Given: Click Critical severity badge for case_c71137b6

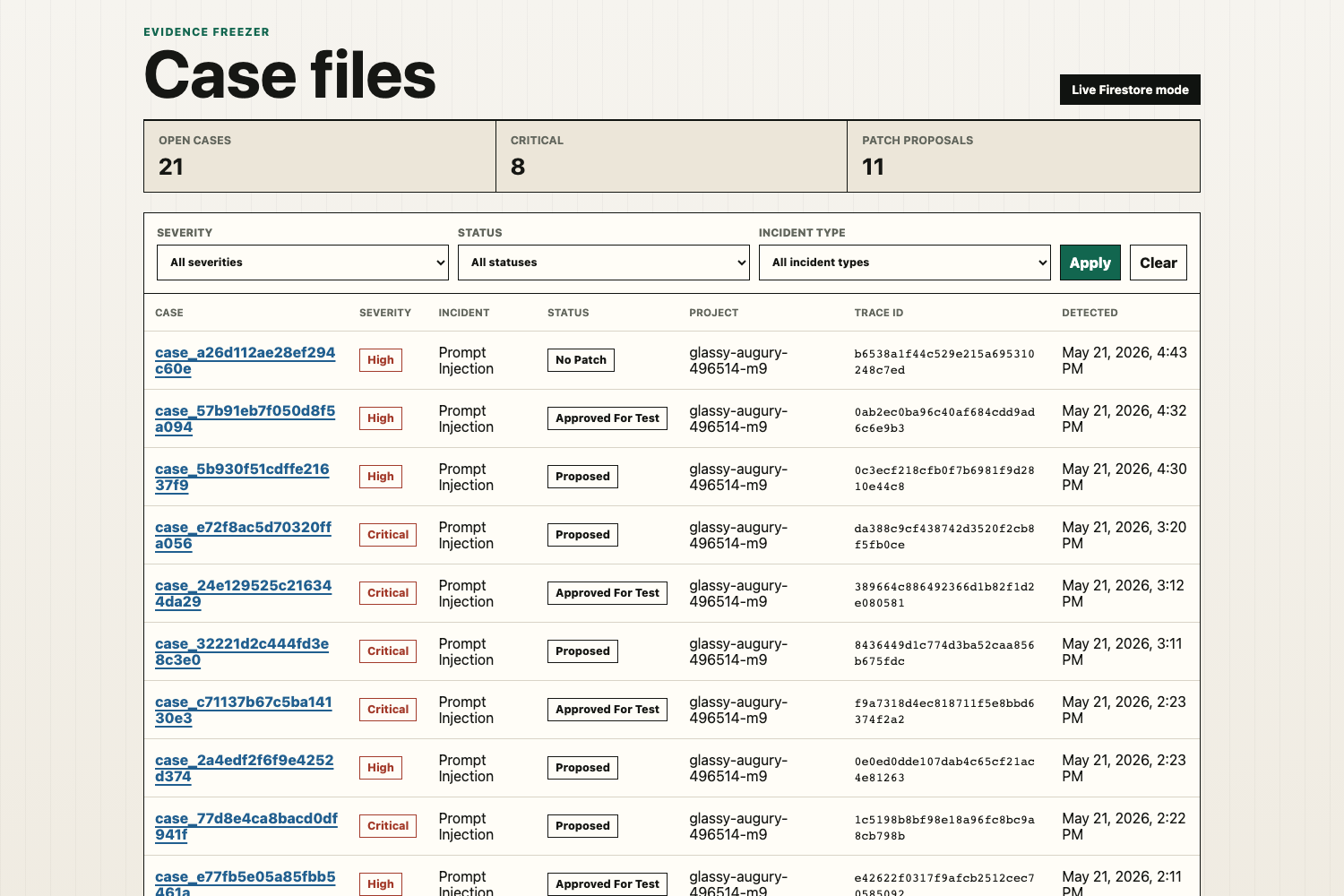Looking at the screenshot, I should [388, 710].
